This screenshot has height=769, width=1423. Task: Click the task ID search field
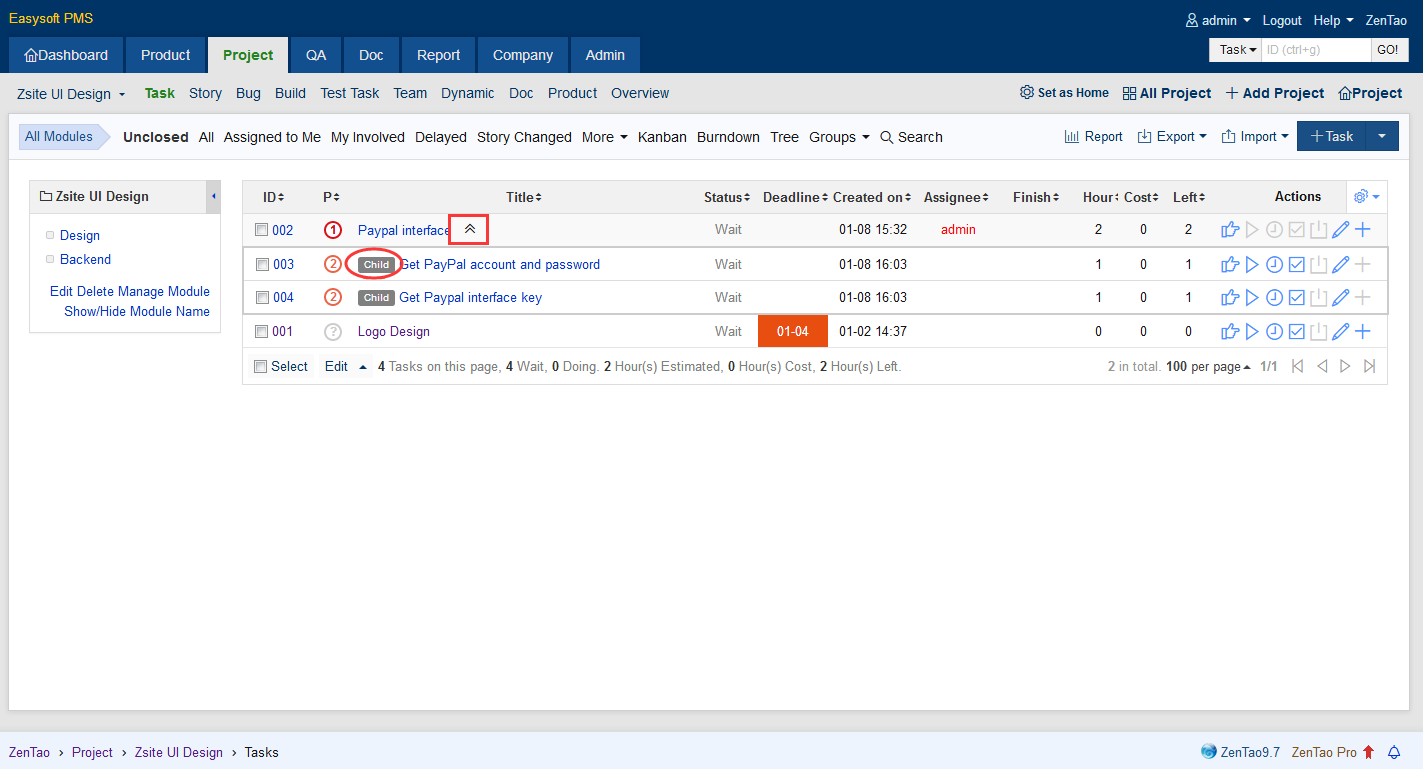point(1315,50)
